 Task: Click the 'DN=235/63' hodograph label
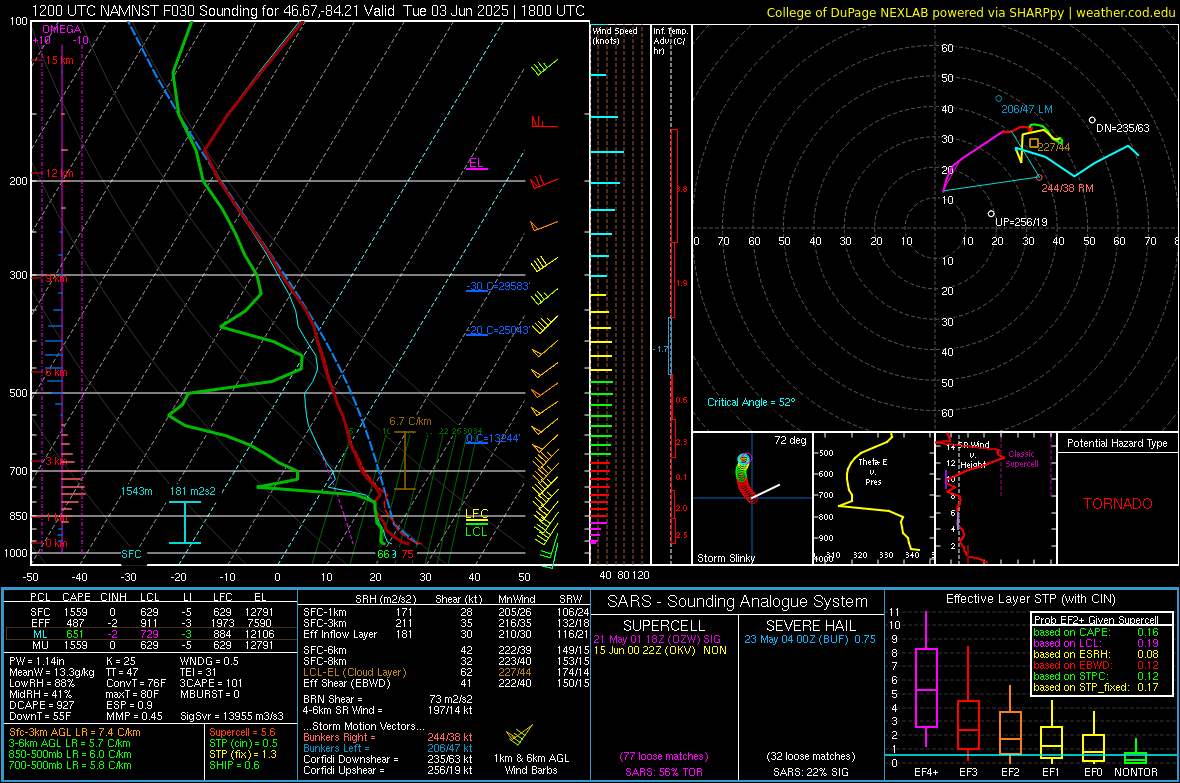pyautogui.click(x=1122, y=128)
